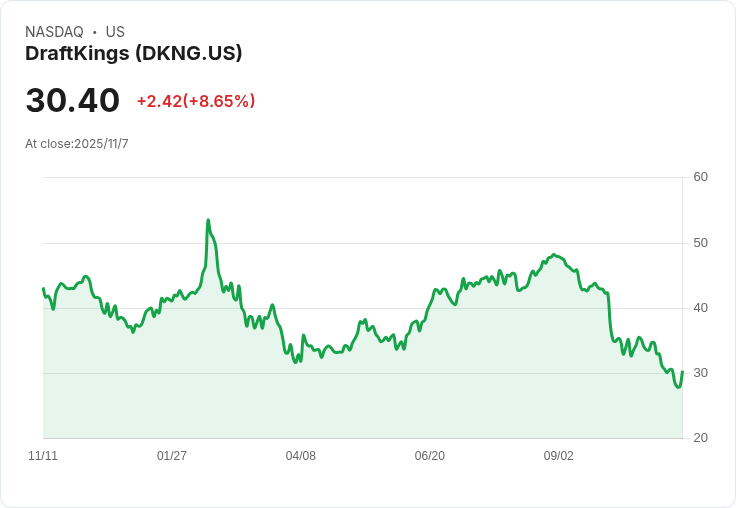The image size is (736, 508).
Task: Click the highest peak of the price line
Action: pos(208,220)
